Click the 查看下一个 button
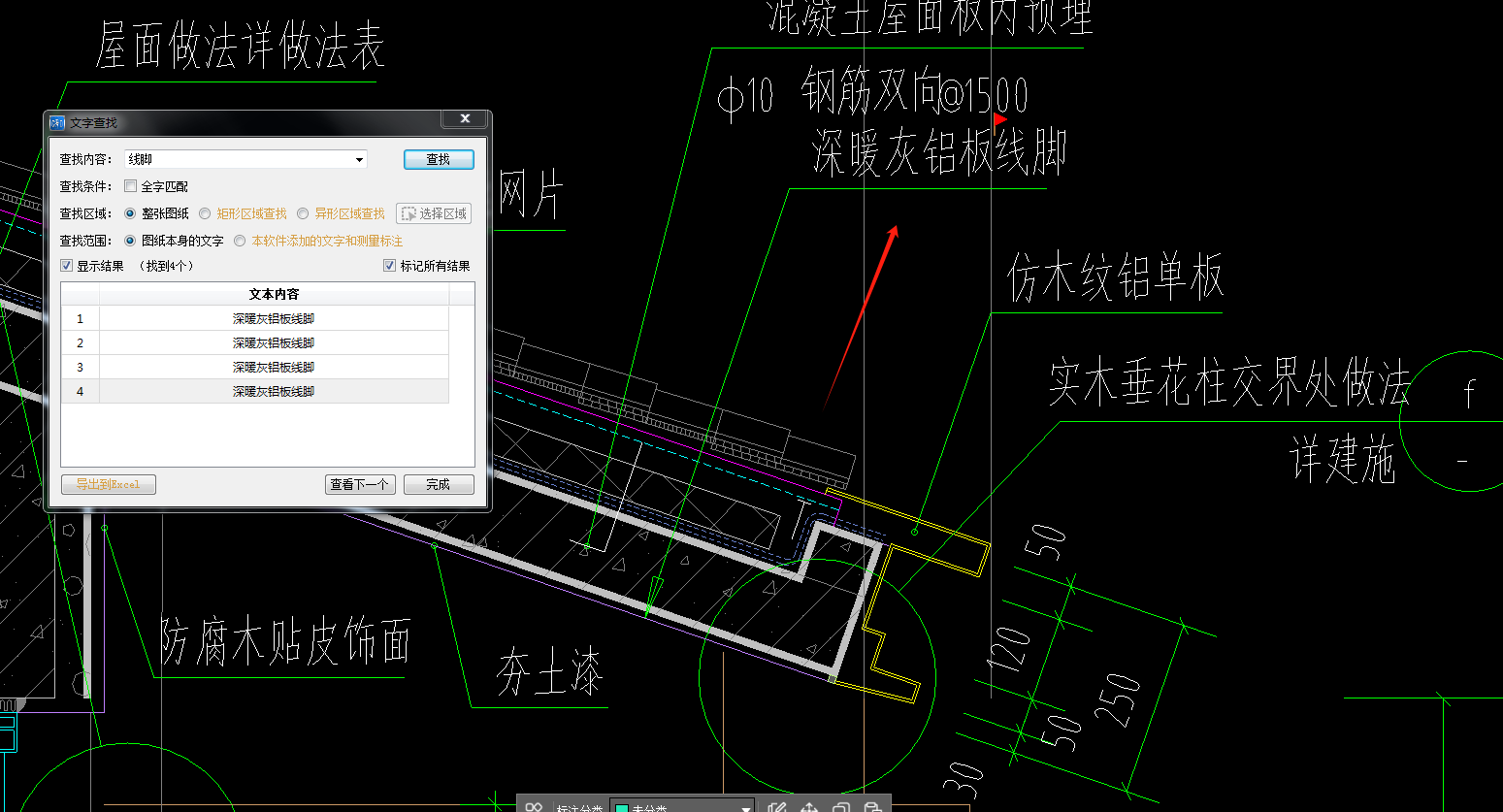The image size is (1503, 812). tap(360, 484)
